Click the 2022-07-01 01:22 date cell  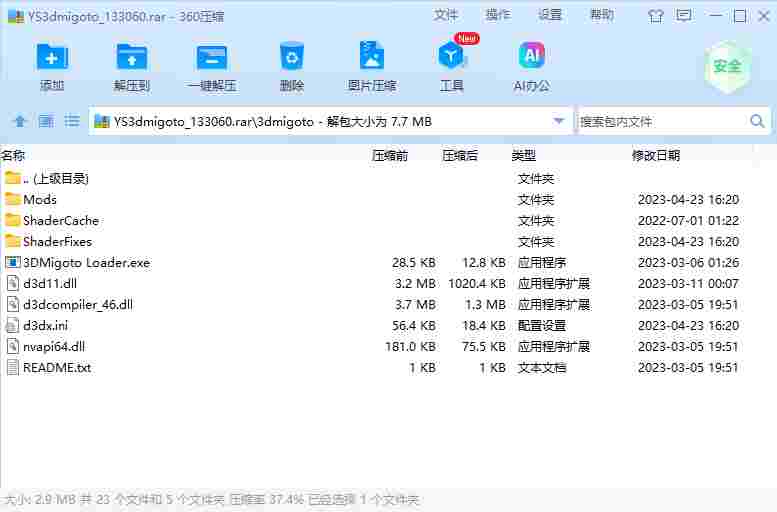pos(688,221)
